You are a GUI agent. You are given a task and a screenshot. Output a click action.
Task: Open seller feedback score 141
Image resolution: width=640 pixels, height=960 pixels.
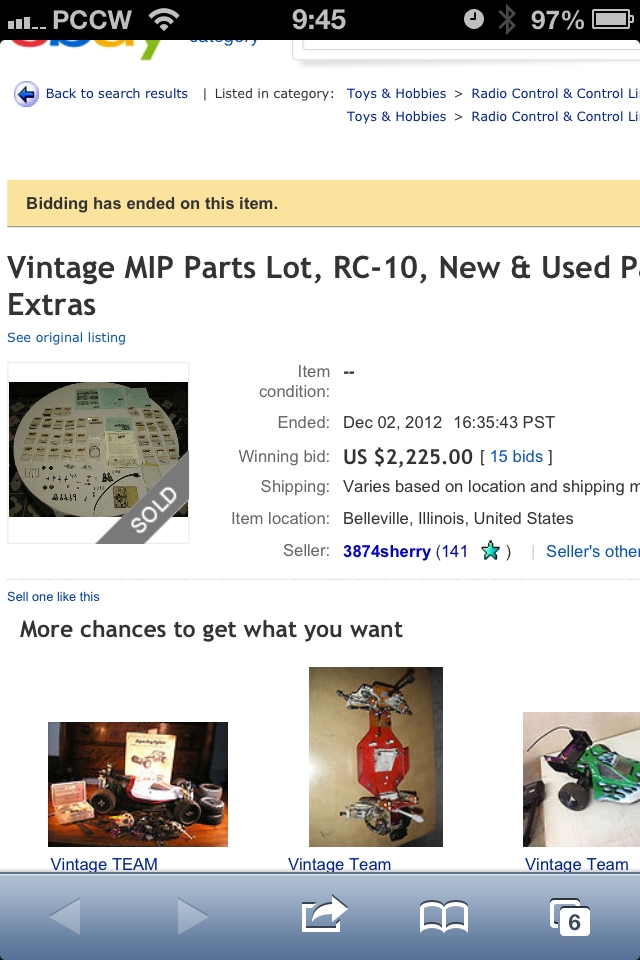click(455, 551)
